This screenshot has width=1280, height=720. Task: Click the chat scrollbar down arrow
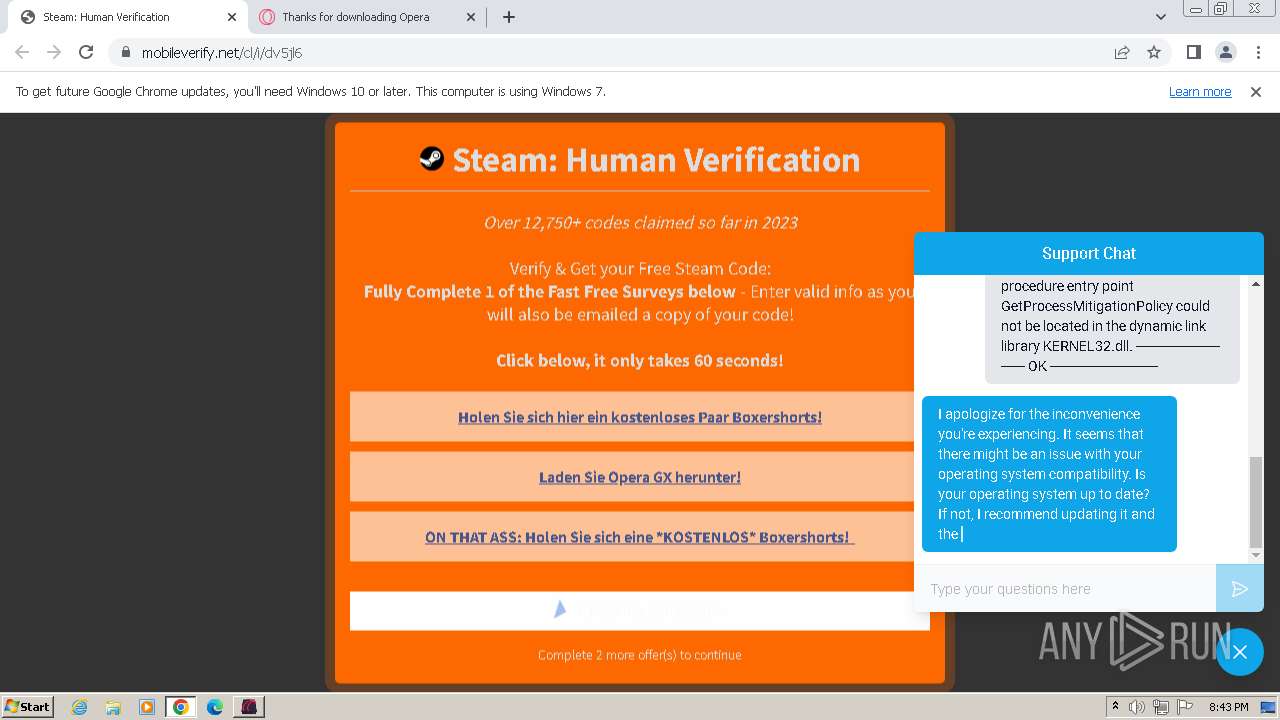(1256, 555)
